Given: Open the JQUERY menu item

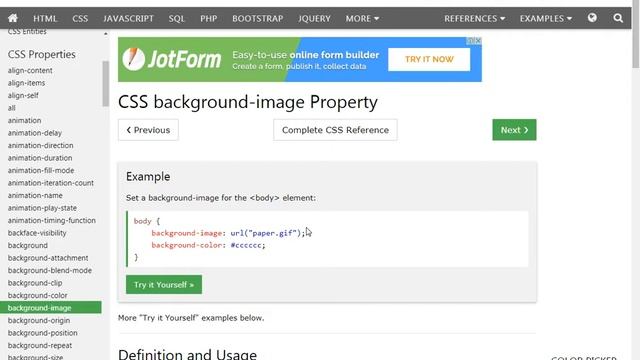Looking at the screenshot, I should [314, 19].
